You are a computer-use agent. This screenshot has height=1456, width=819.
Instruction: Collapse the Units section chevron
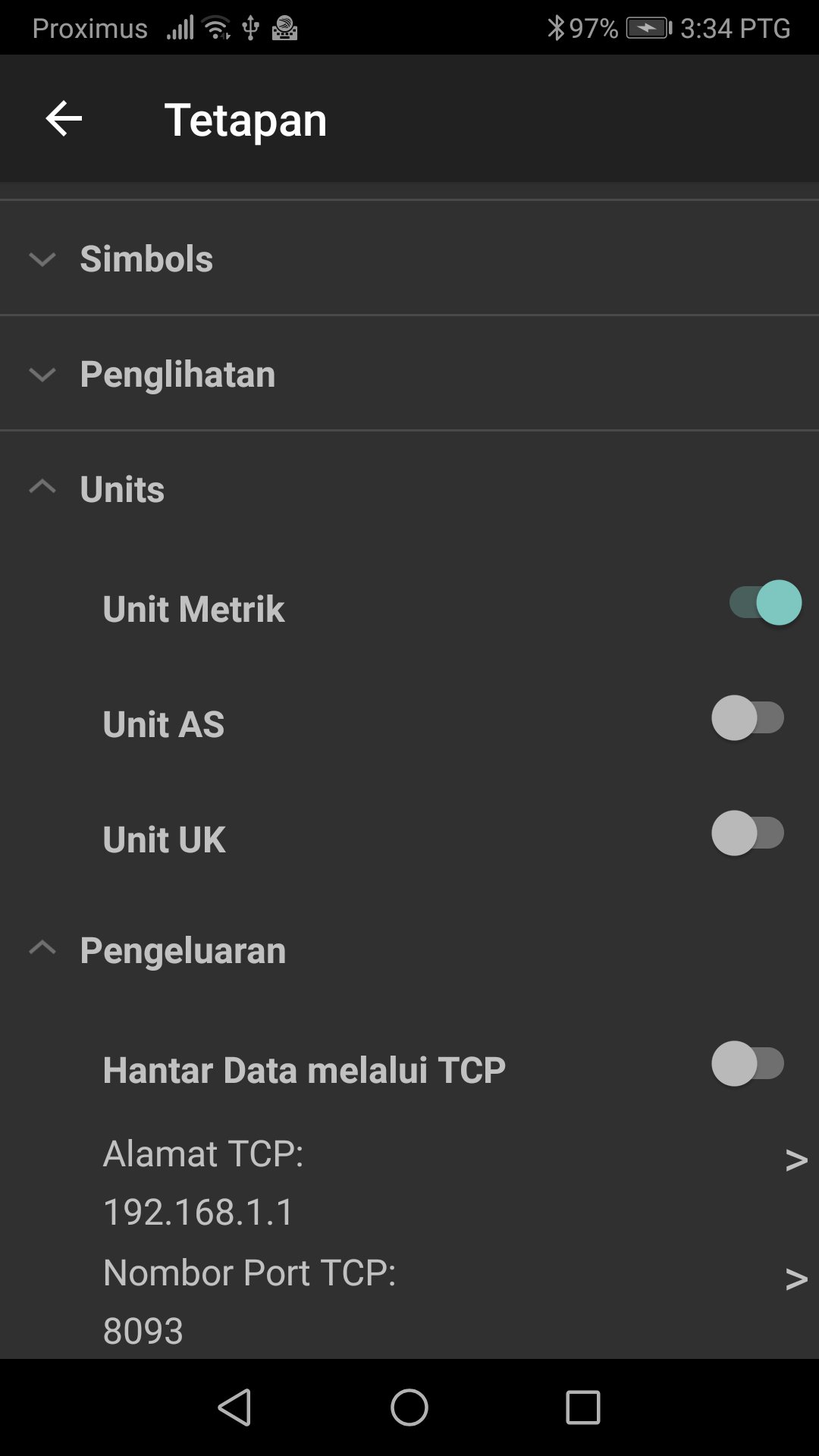click(x=42, y=488)
